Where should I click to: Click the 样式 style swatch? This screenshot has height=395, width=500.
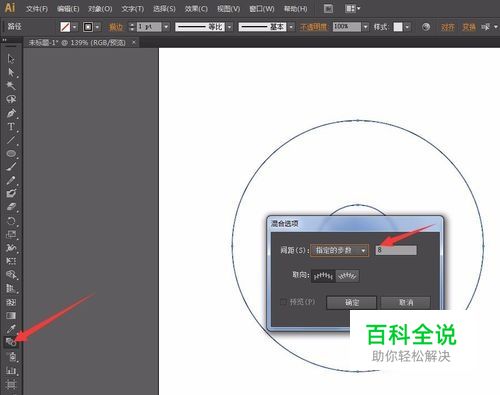[398, 27]
